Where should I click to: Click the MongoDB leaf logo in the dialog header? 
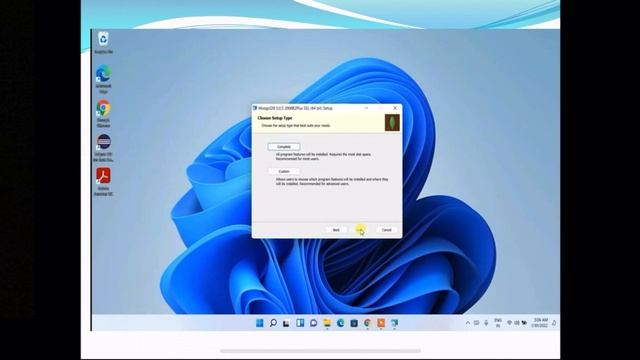point(392,122)
